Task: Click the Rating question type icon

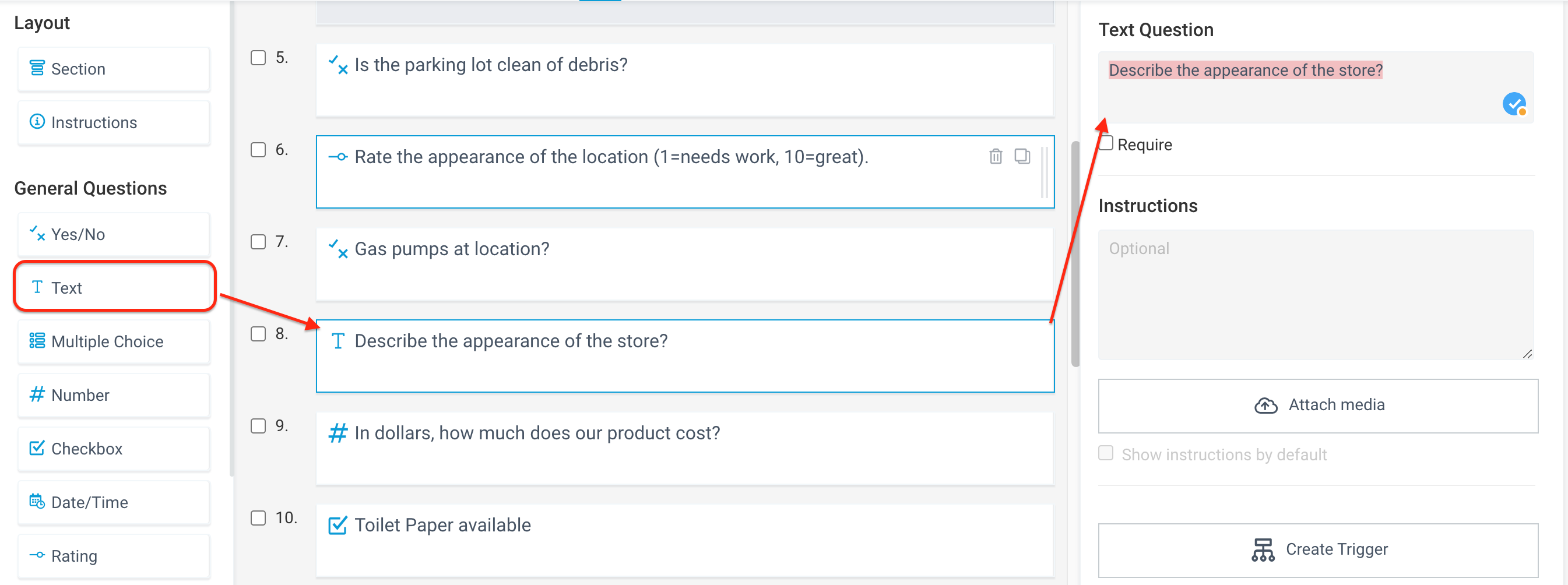Action: coord(37,555)
